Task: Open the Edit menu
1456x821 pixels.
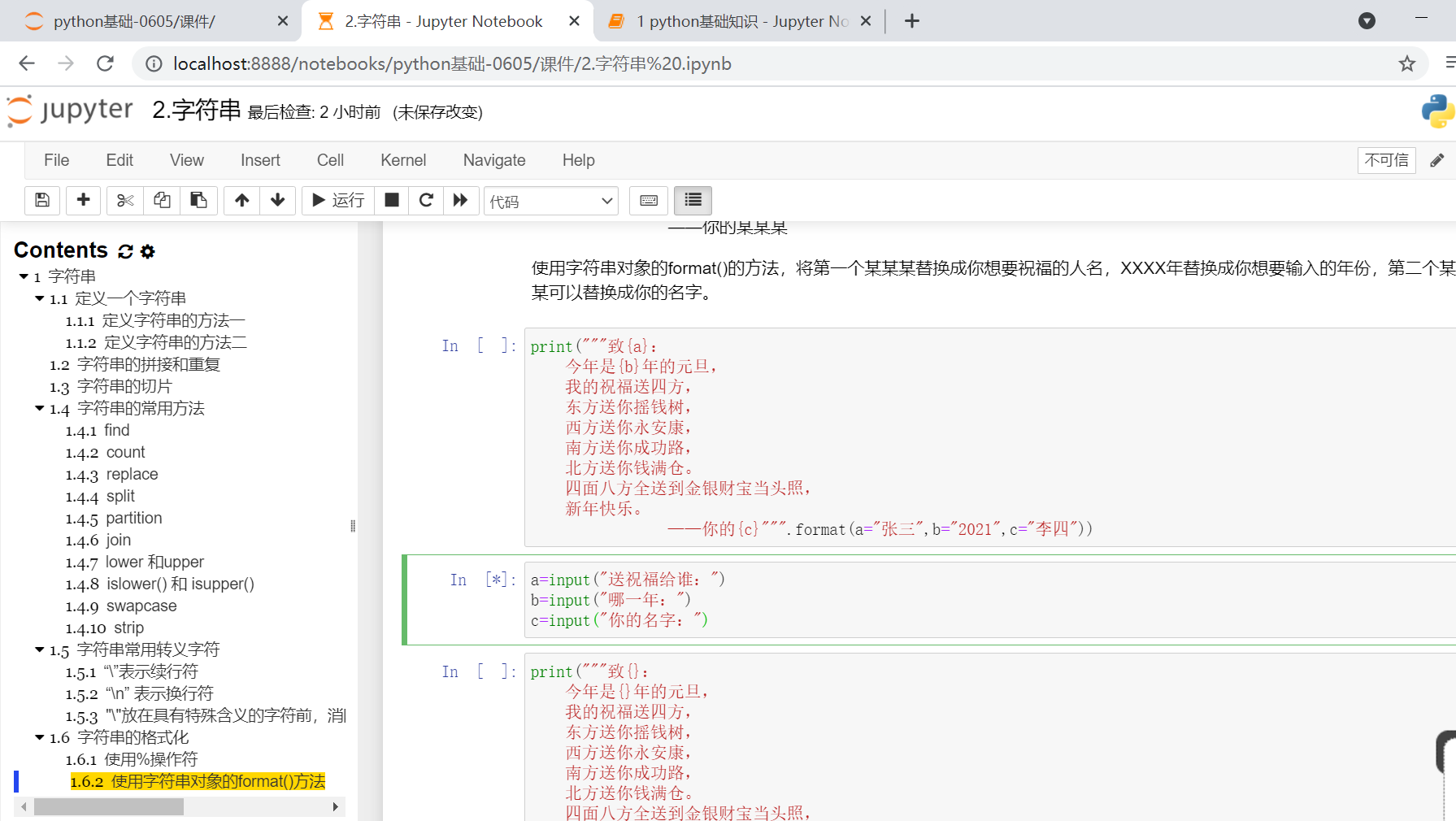Action: 120,160
